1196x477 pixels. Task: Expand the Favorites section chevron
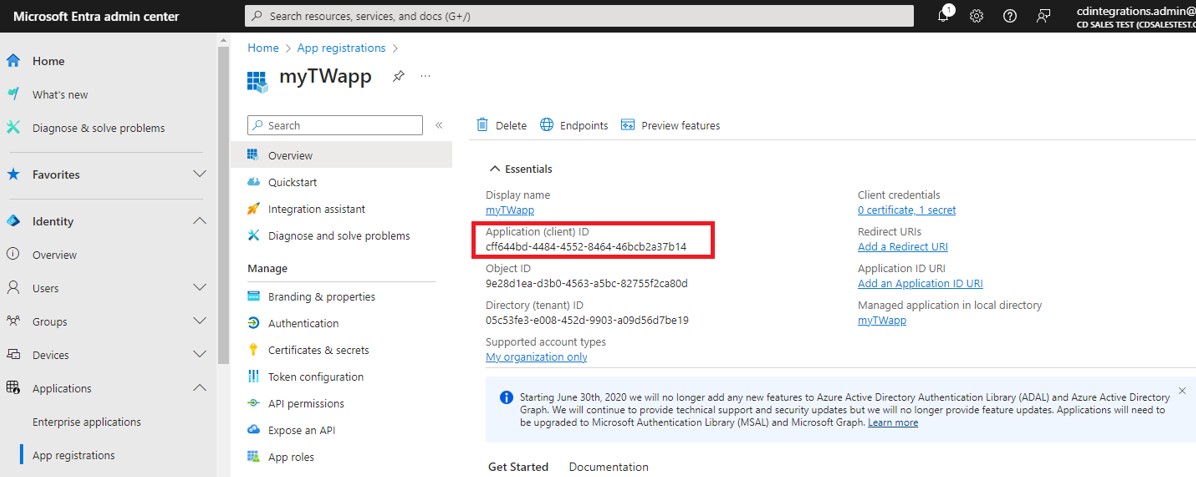click(x=200, y=174)
